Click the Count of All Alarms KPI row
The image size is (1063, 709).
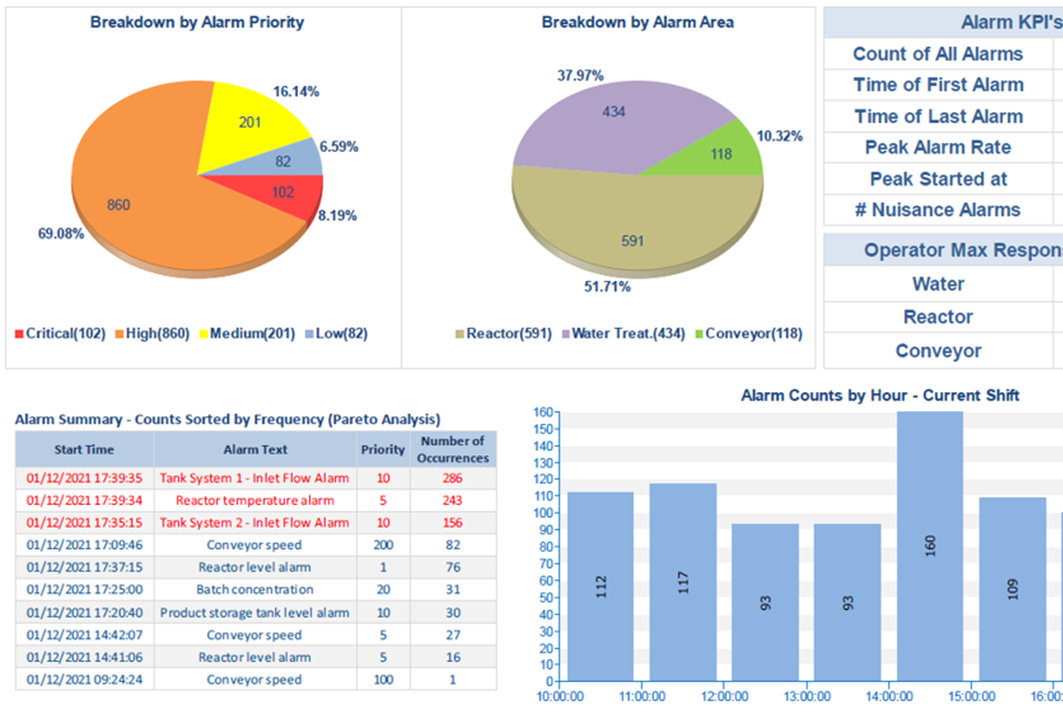click(943, 54)
